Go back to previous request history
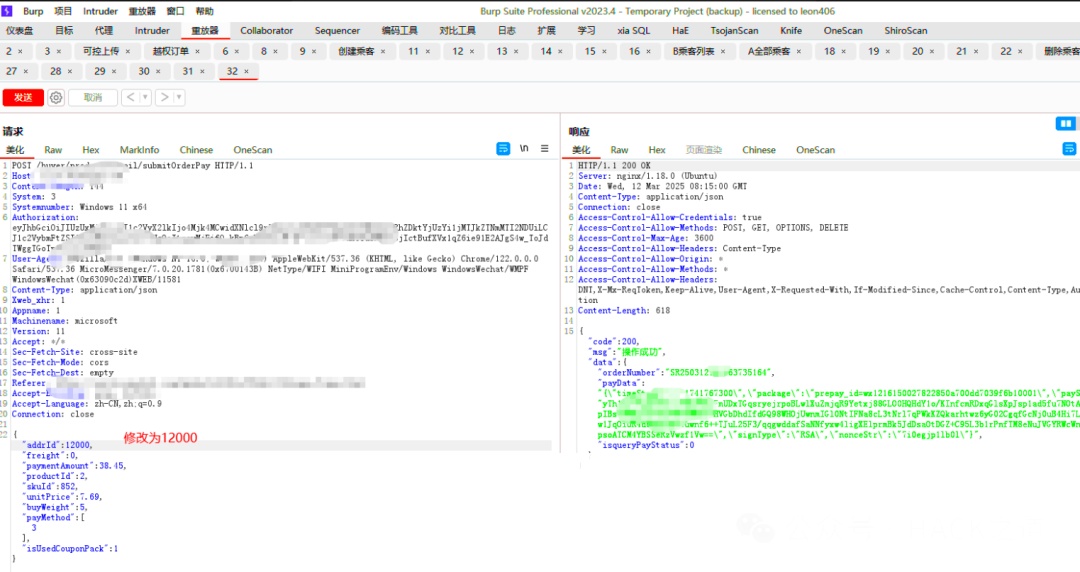The height and width of the screenshot is (572, 1080). pyautogui.click(x=130, y=98)
